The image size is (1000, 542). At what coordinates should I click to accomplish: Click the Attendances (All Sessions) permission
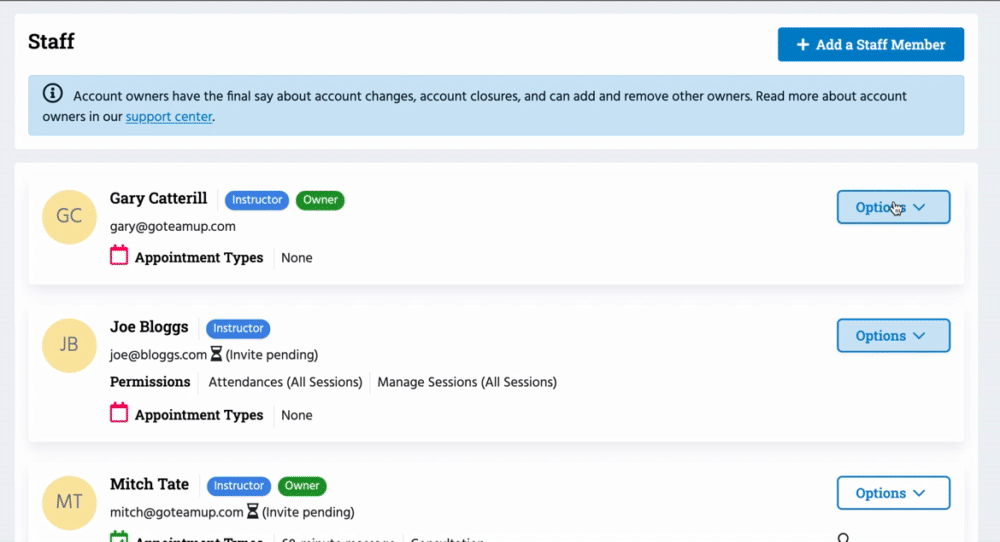(x=284, y=382)
